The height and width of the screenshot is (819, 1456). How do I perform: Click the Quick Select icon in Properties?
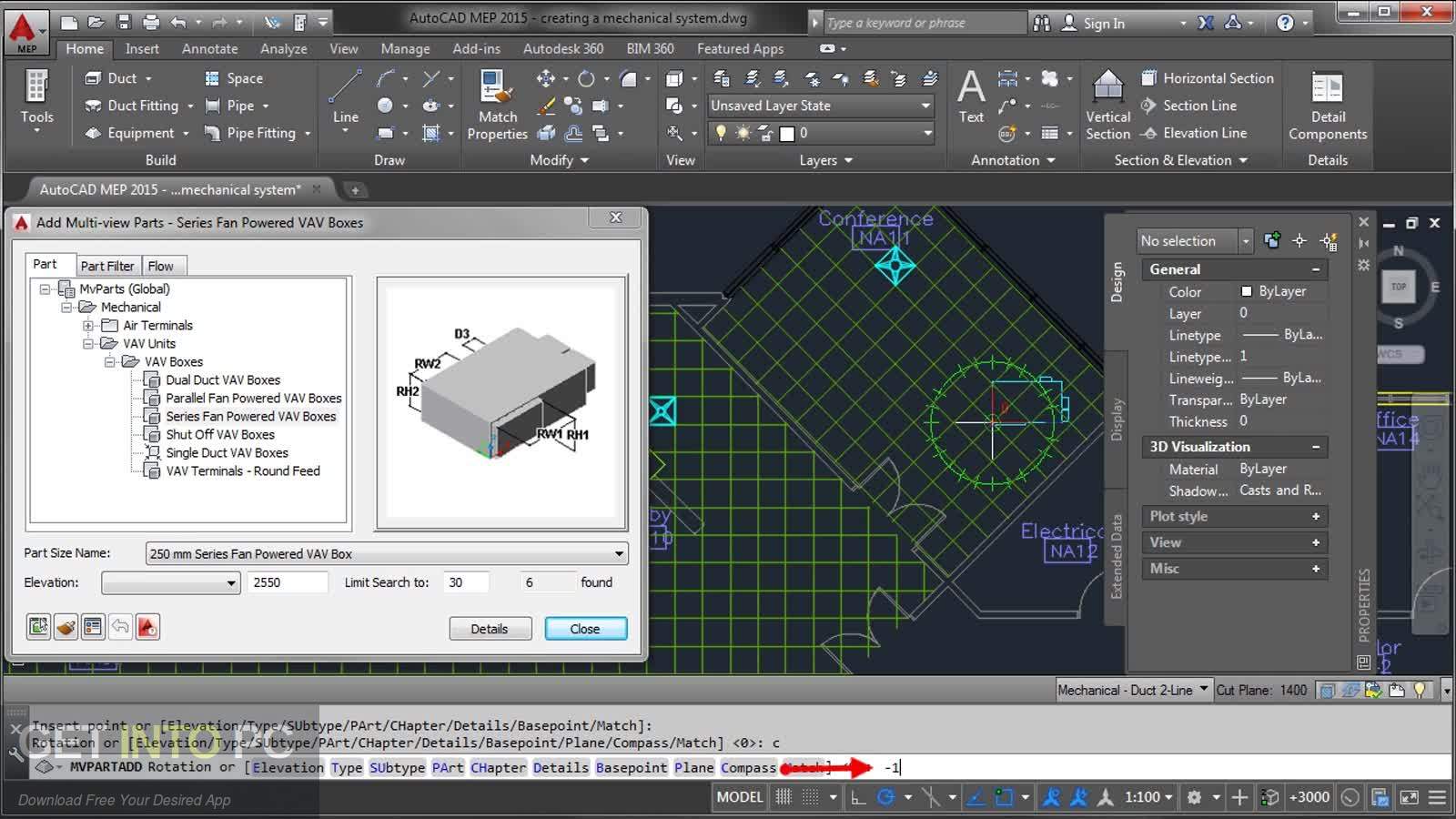tap(1329, 241)
